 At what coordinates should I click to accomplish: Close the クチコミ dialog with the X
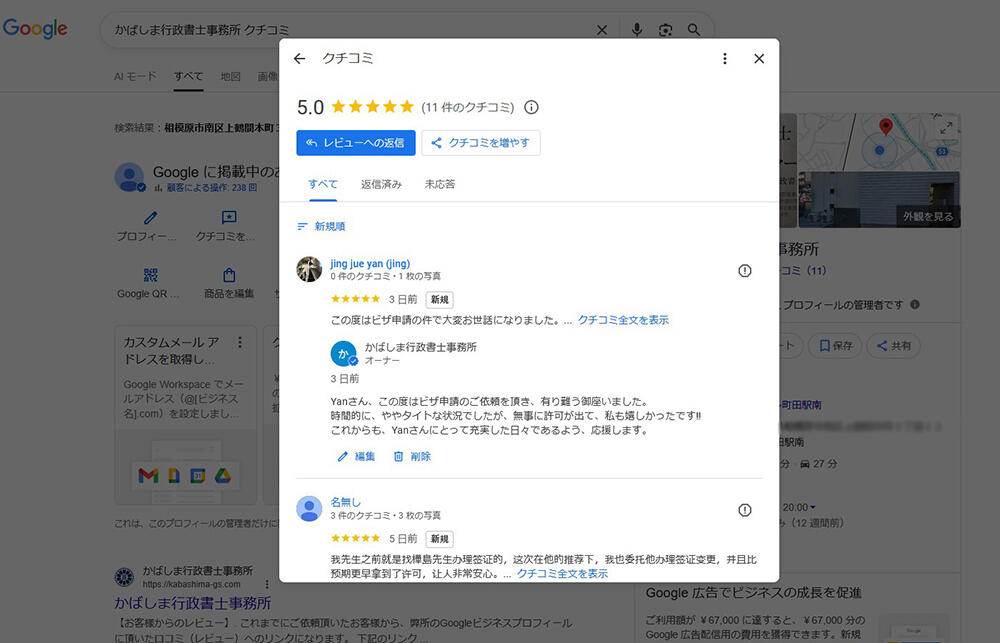tap(759, 59)
